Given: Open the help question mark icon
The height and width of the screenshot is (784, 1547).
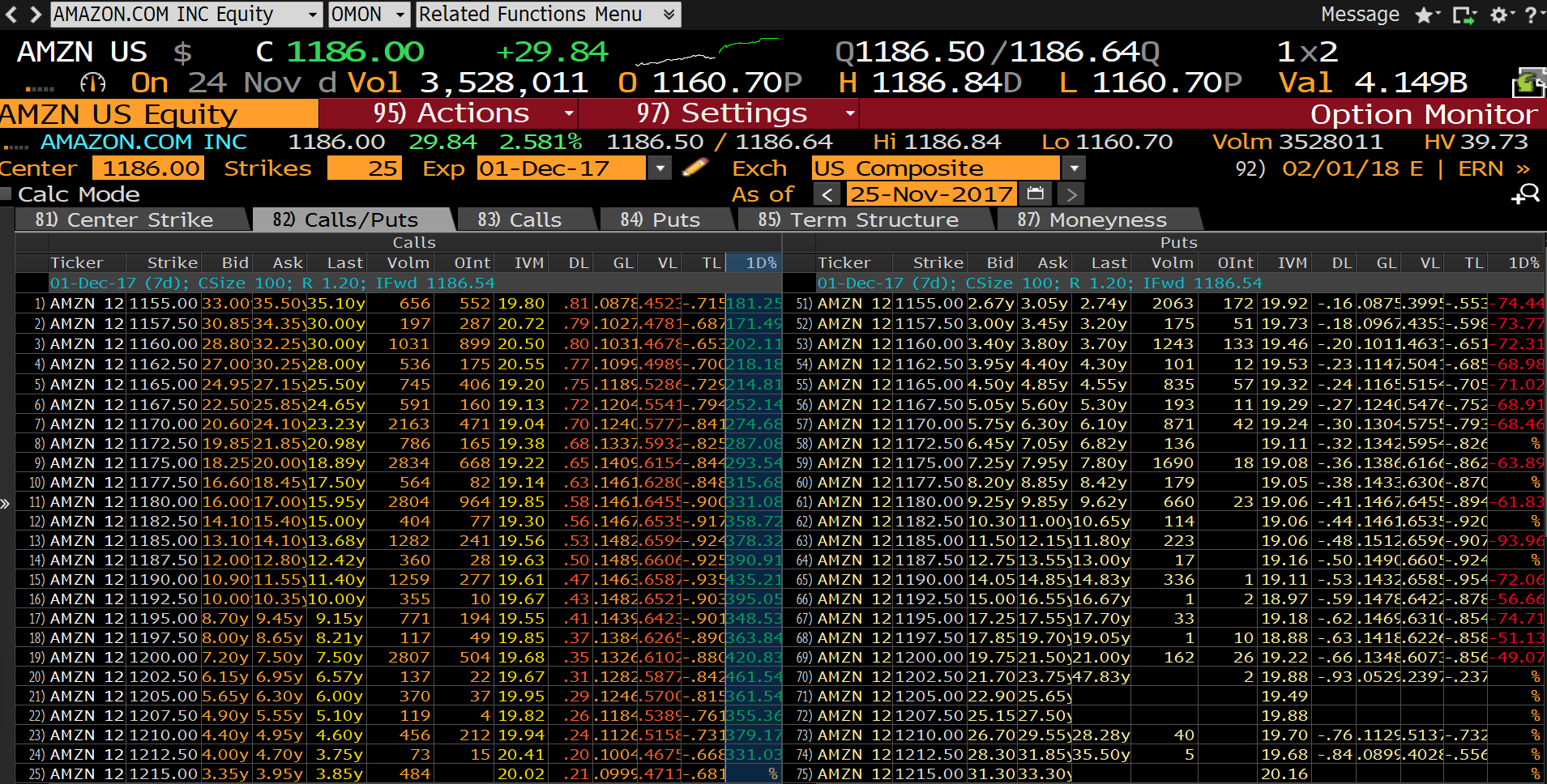Looking at the screenshot, I should pyautogui.click(x=1531, y=15).
